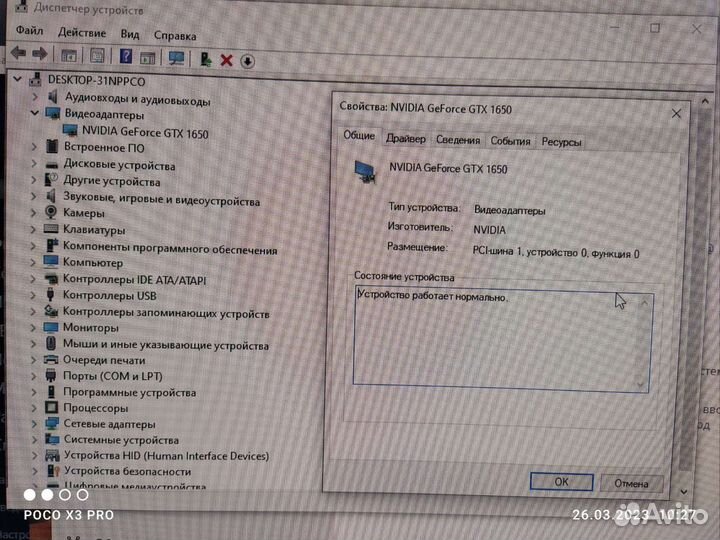Switch to the Драйвер tab
The image size is (720, 540).
[x=405, y=138]
